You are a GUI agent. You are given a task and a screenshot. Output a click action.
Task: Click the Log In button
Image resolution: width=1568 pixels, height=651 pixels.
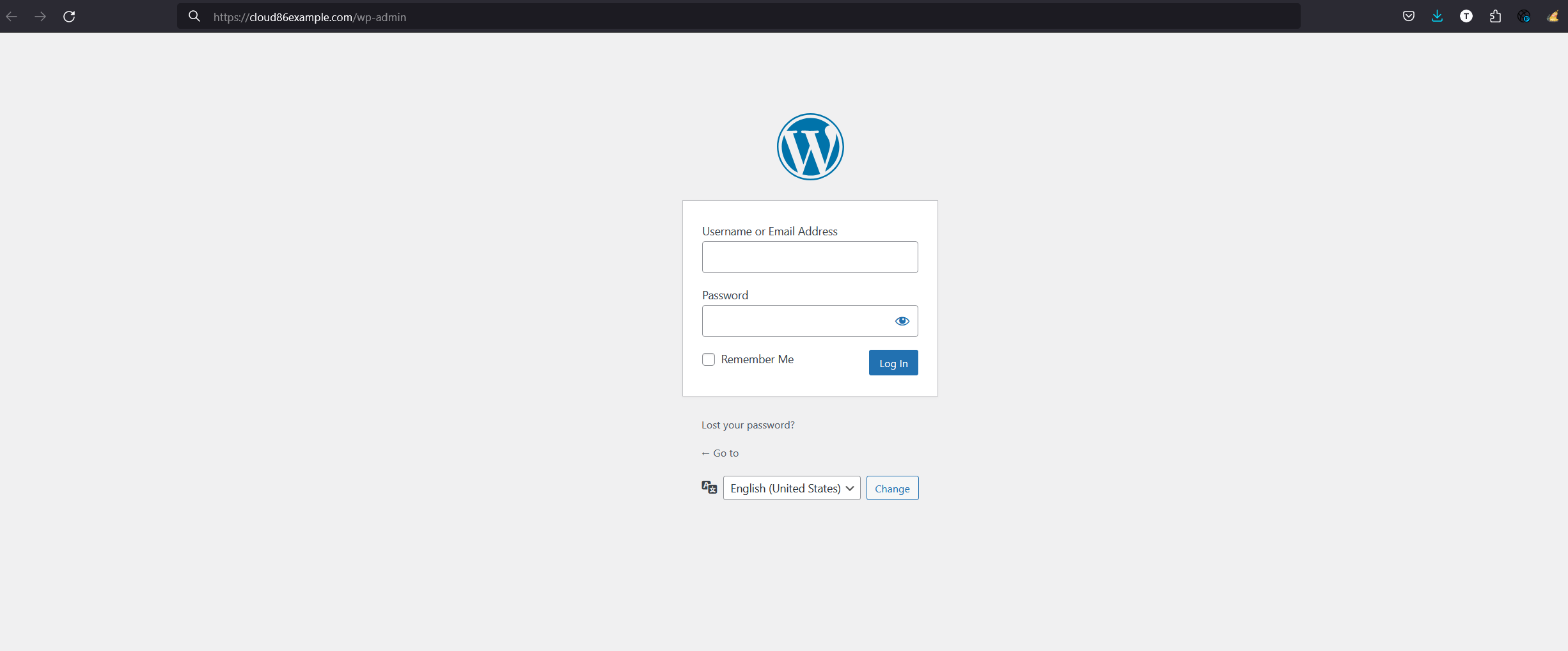(x=893, y=363)
